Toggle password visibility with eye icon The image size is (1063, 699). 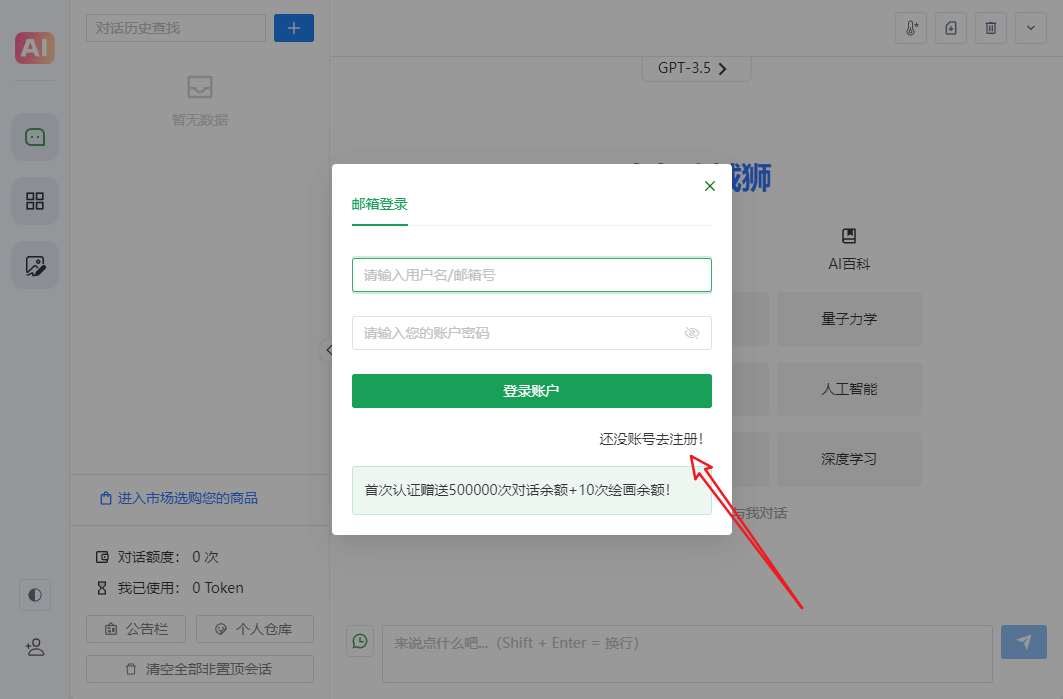692,333
